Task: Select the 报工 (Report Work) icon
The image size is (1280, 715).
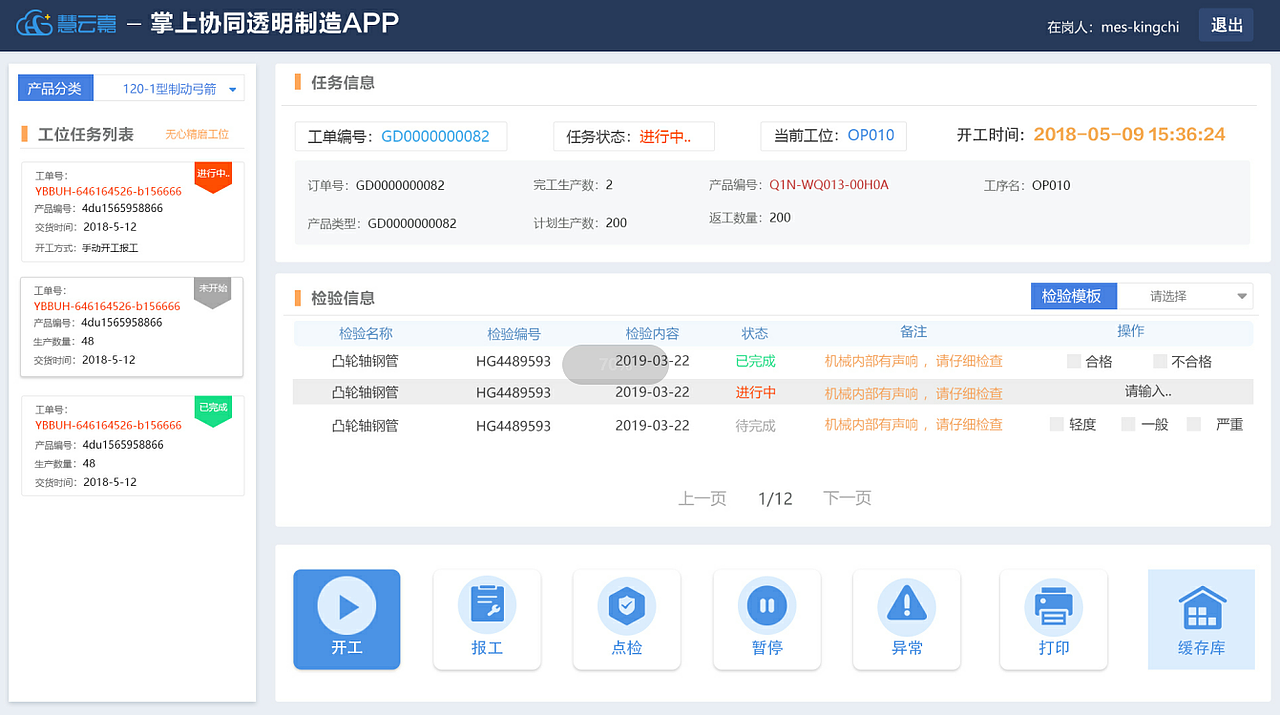Action: click(487, 604)
